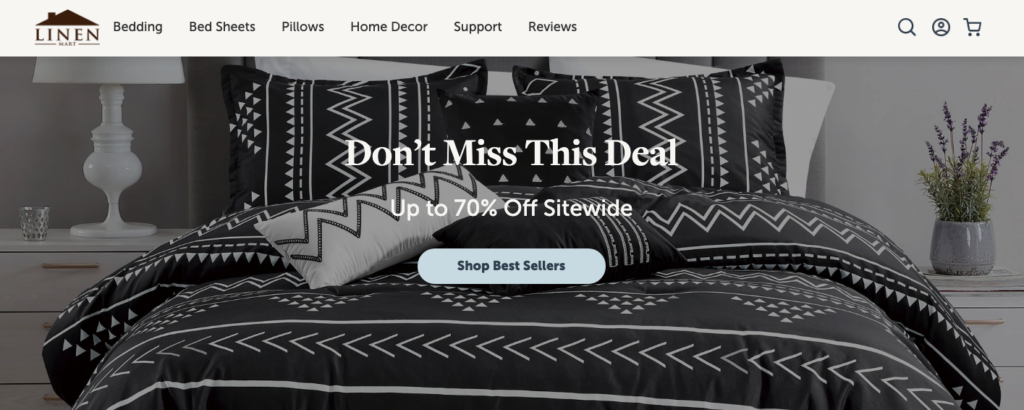Viewport: 1024px width, 410px height.
Task: Go to the Reviews page
Action: pos(552,27)
